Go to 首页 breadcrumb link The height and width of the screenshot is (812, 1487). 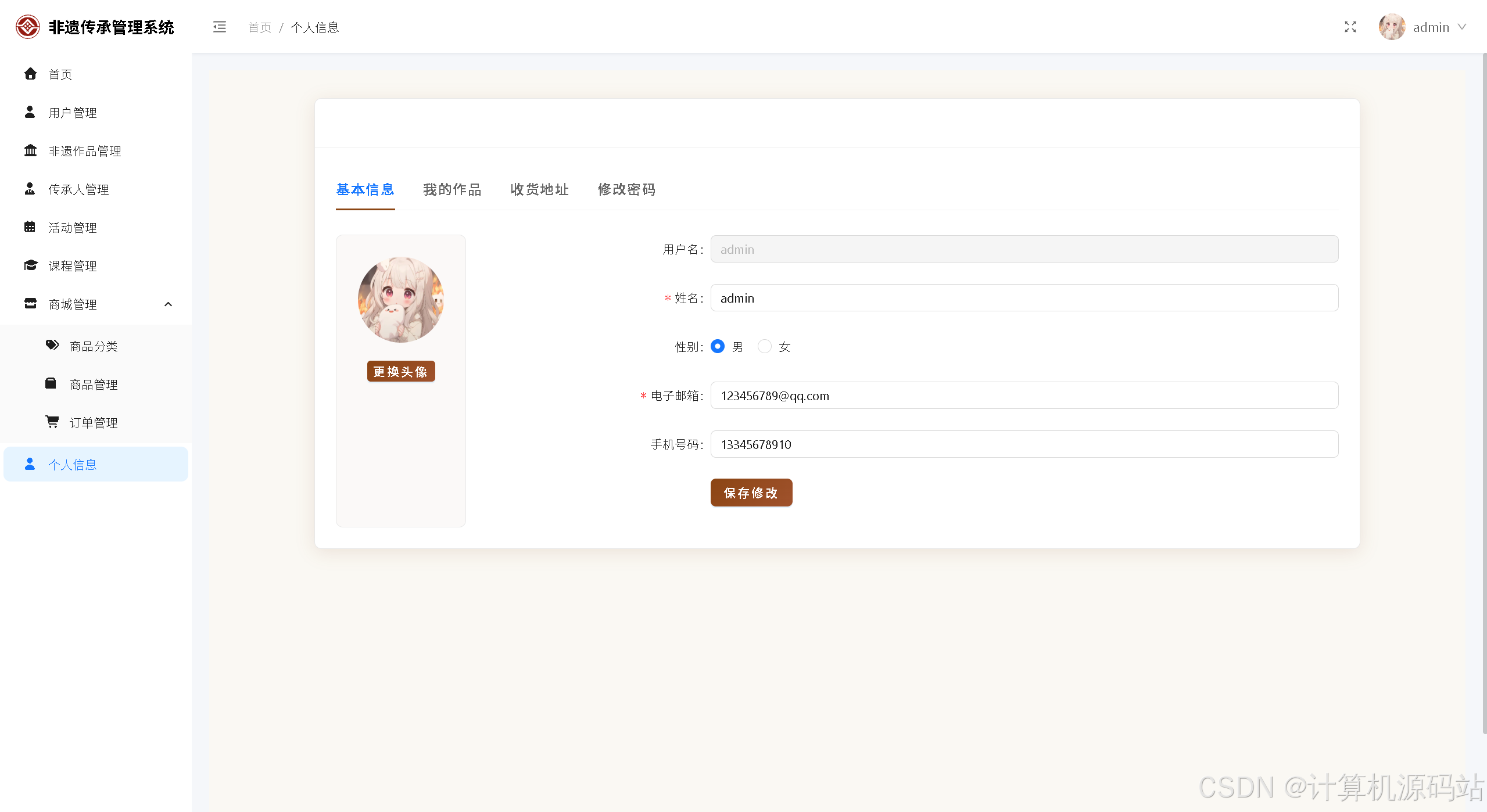(259, 27)
